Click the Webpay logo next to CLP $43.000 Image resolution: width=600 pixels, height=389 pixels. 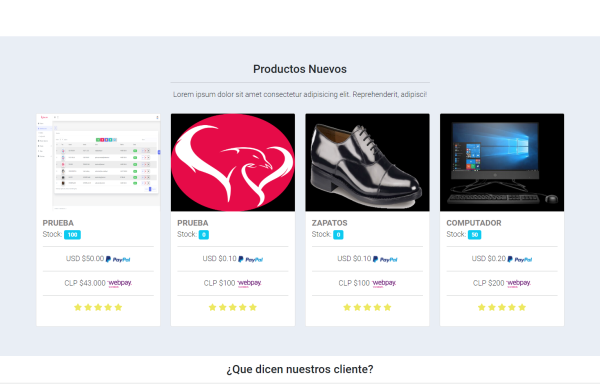tap(120, 283)
